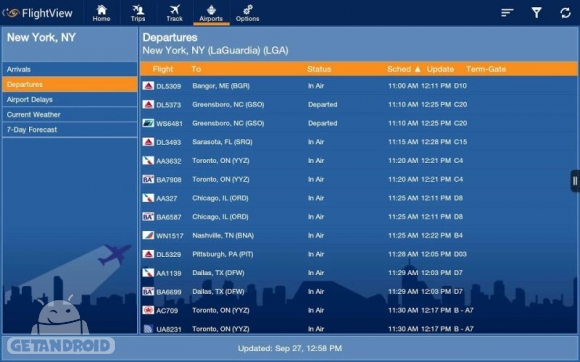Screen dimensions: 580x362
Task: Sort by the Status column header
Action: tap(319, 69)
